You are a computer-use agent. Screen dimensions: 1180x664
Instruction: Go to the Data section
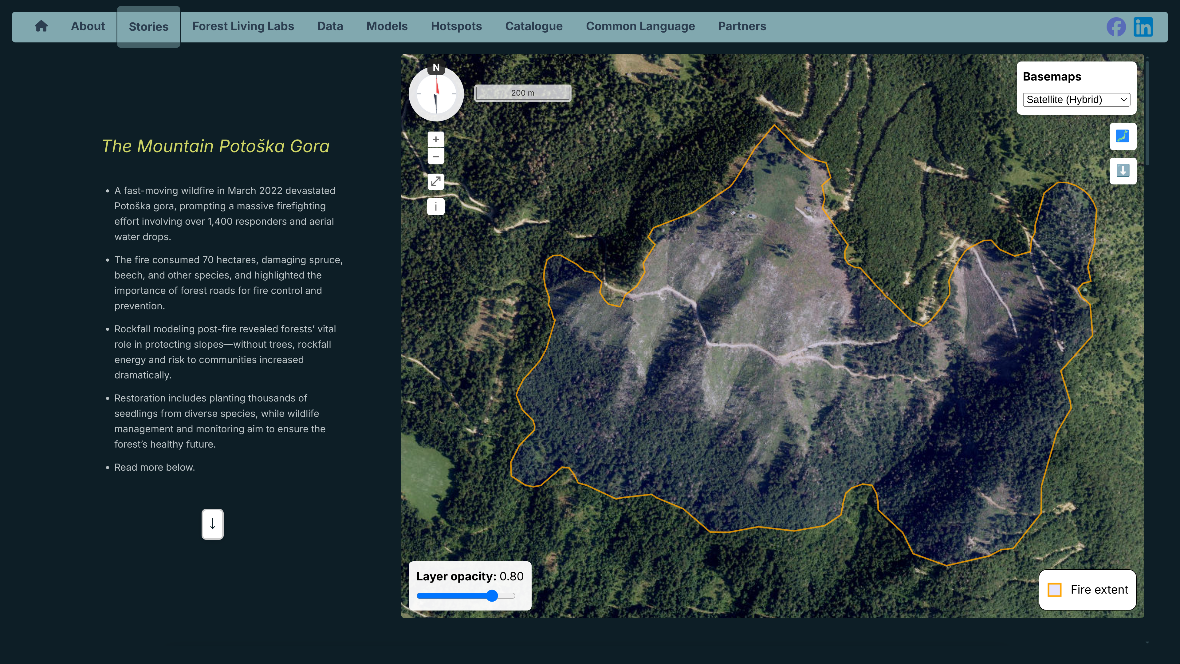(330, 26)
